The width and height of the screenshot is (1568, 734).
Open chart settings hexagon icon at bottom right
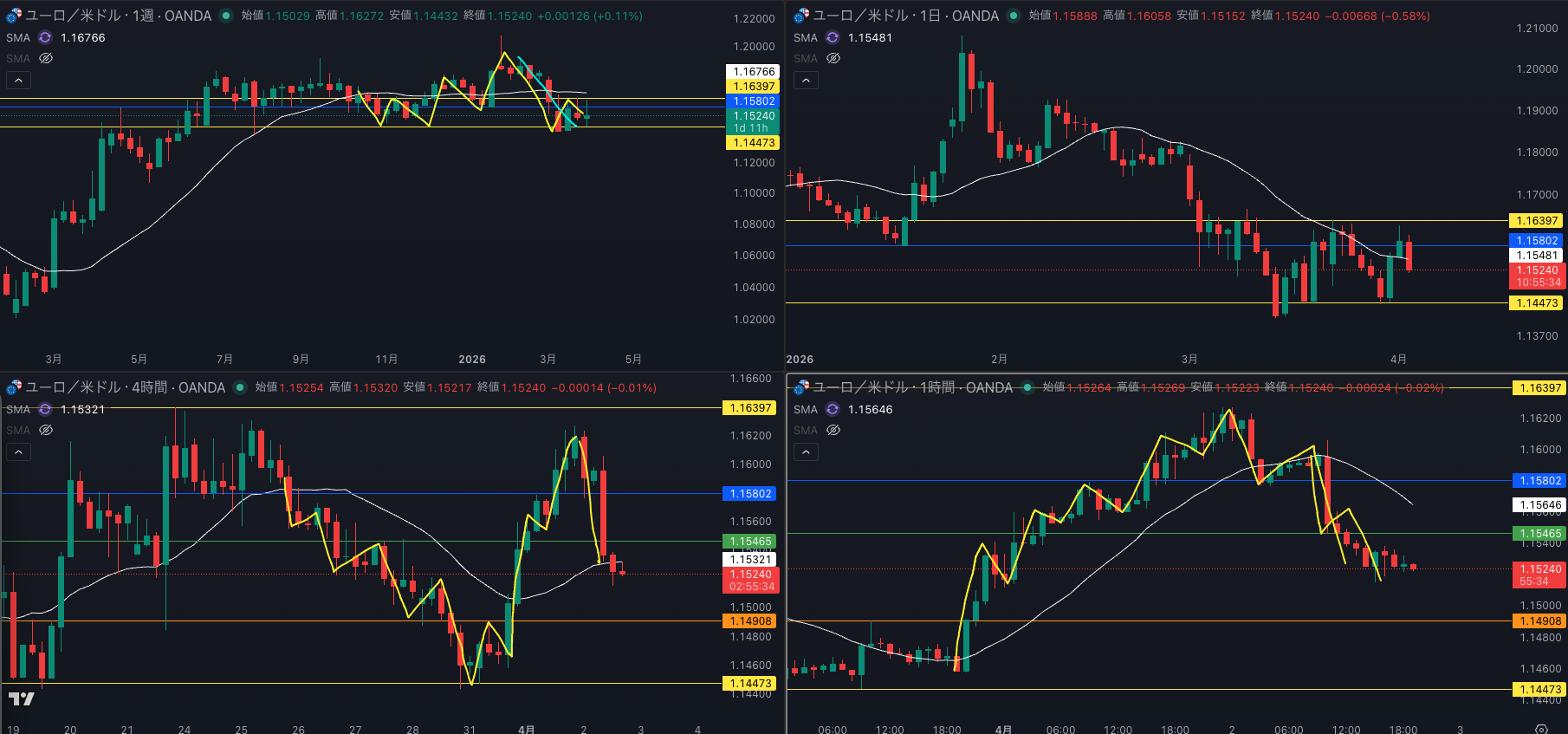(1541, 729)
